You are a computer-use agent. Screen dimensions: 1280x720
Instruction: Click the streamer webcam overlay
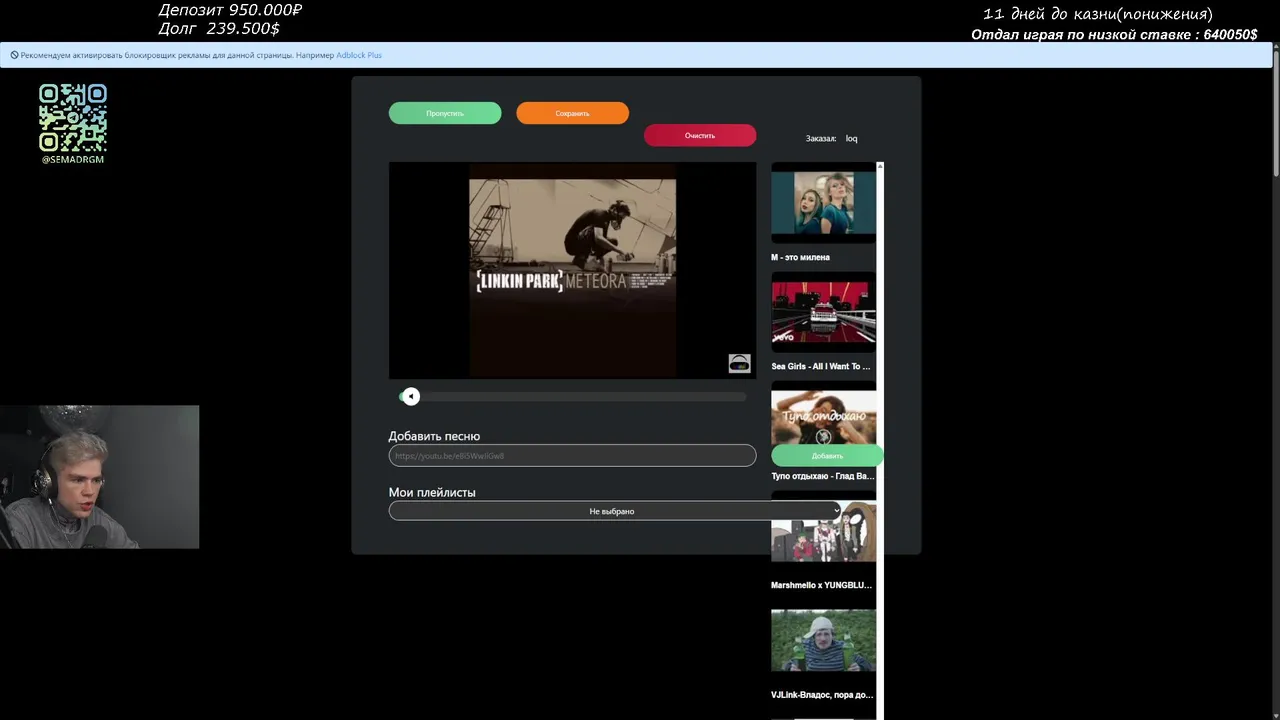point(99,477)
